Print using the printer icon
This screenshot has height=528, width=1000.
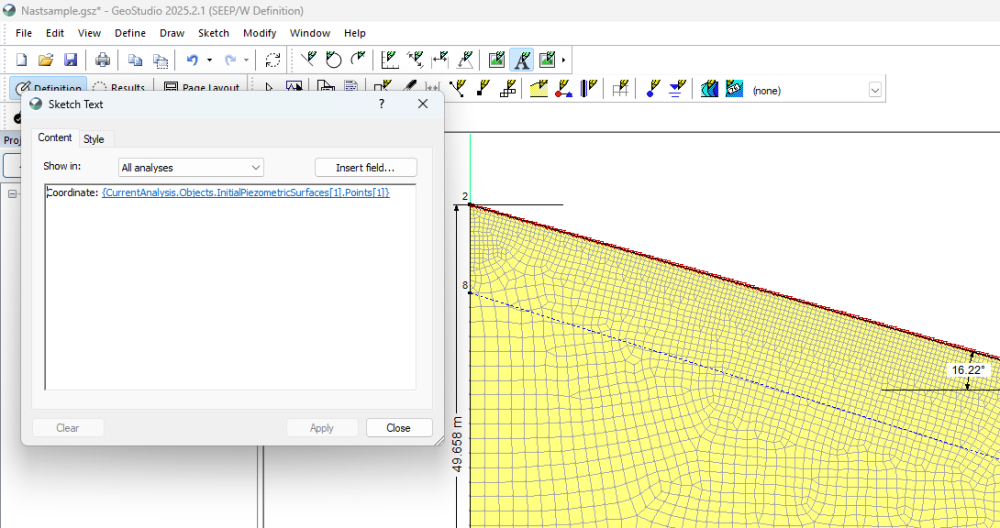click(x=102, y=60)
